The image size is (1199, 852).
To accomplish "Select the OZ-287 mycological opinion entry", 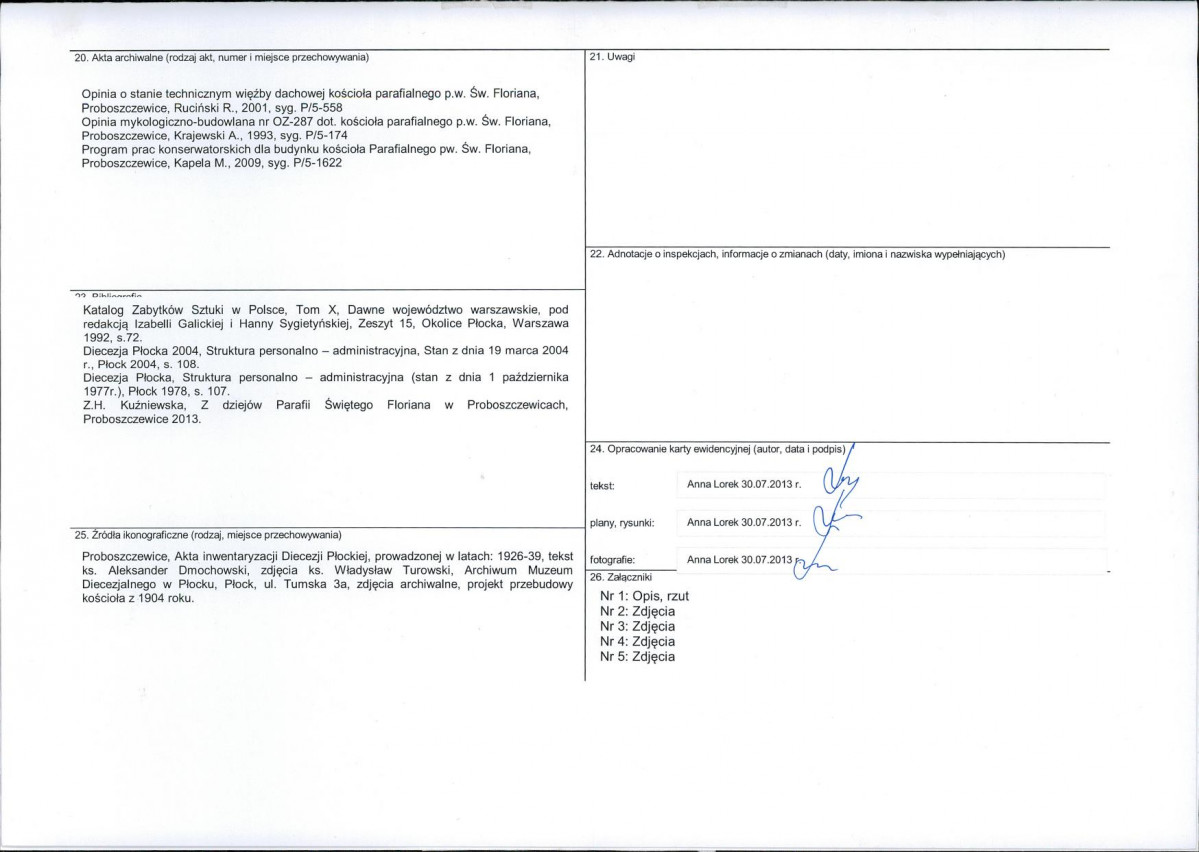I will point(316,128).
